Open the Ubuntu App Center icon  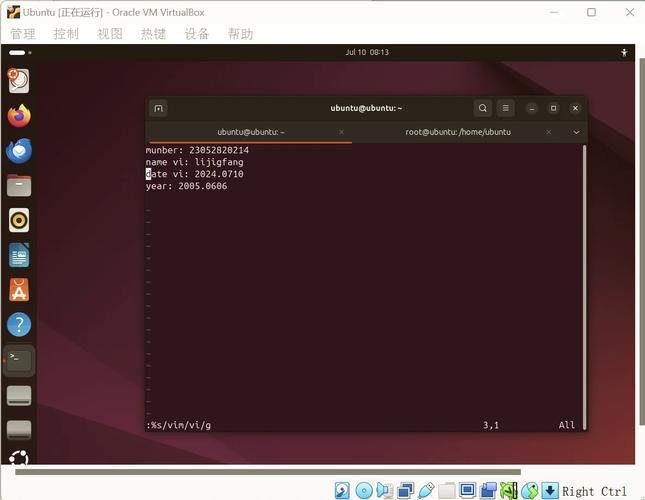click(19, 290)
